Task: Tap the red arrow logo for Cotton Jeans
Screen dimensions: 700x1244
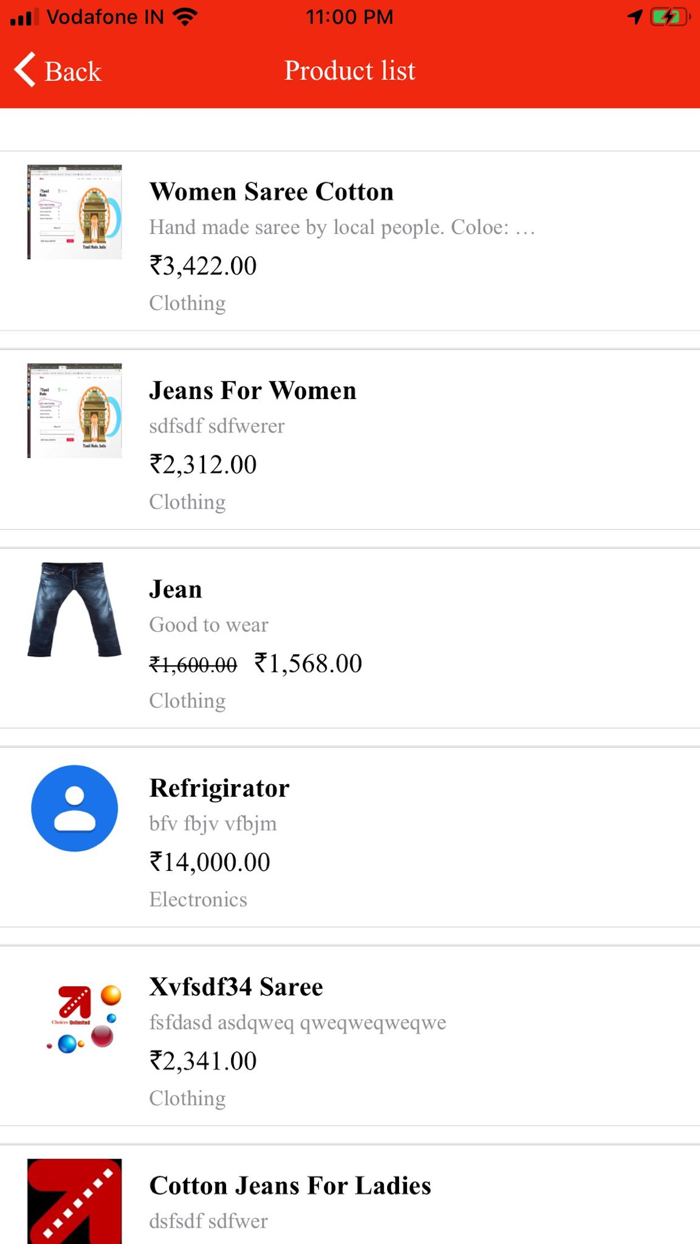Action: [x=74, y=1202]
